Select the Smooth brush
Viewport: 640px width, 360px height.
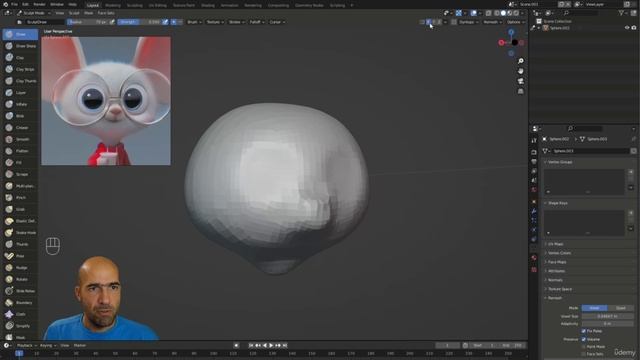tap(20, 139)
